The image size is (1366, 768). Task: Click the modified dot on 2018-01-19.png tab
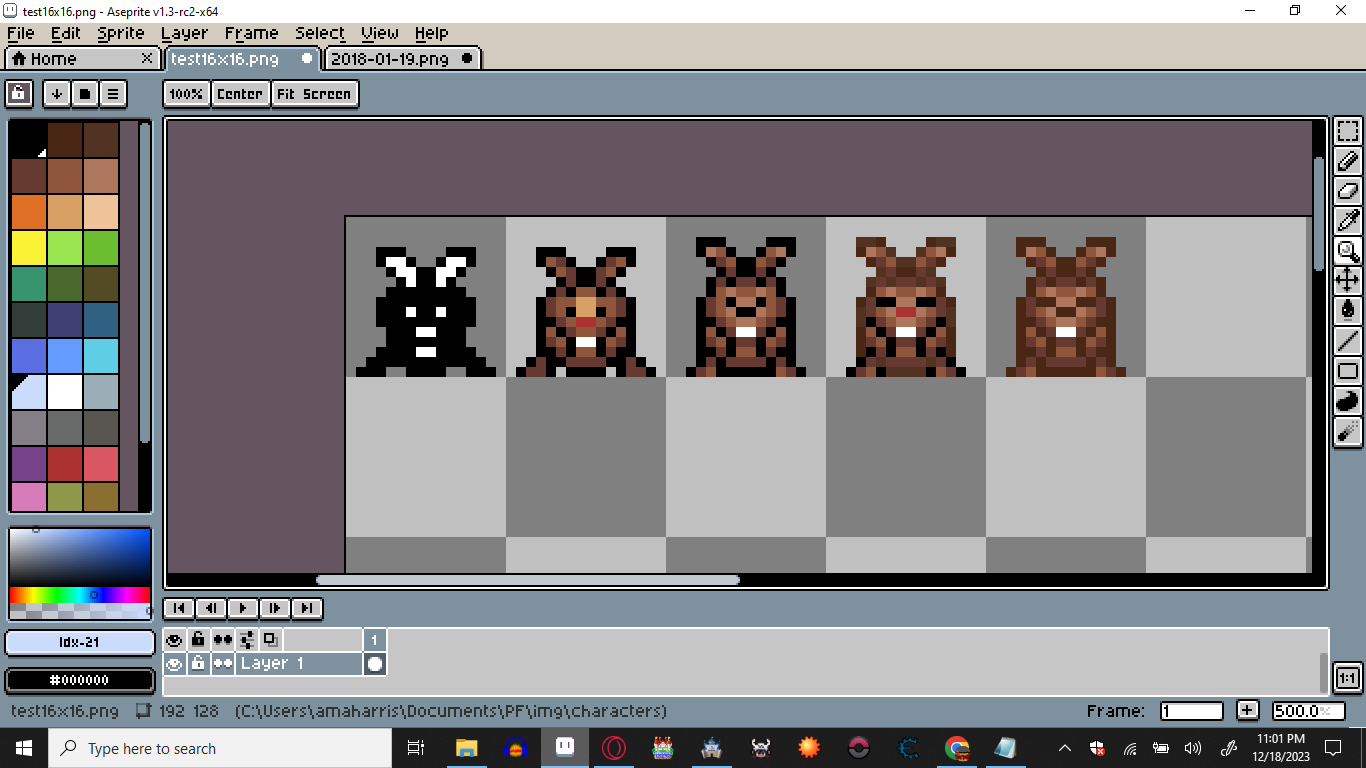point(467,59)
